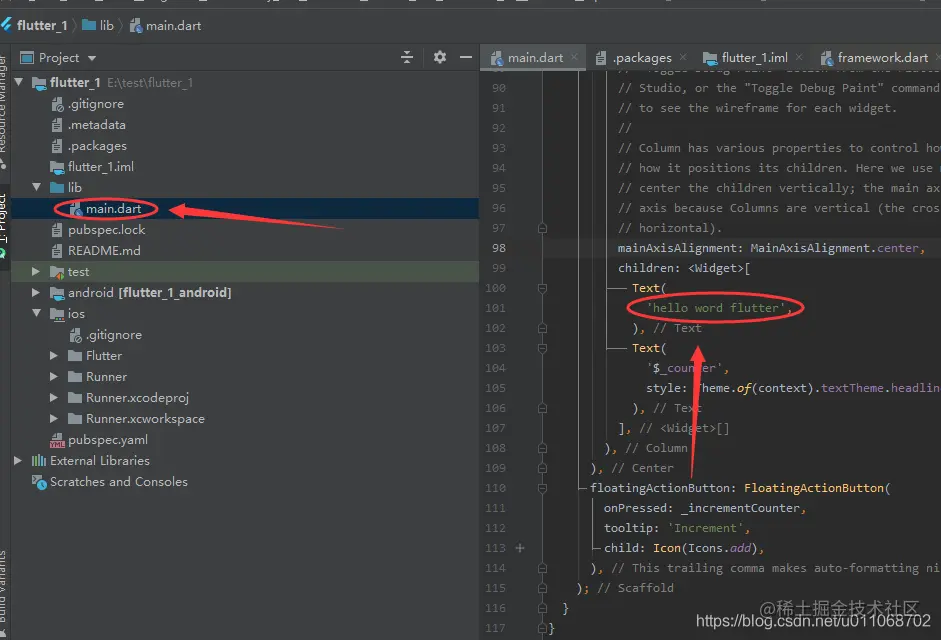
Task: Expand the Flutter folder under ios
Action: (53, 355)
